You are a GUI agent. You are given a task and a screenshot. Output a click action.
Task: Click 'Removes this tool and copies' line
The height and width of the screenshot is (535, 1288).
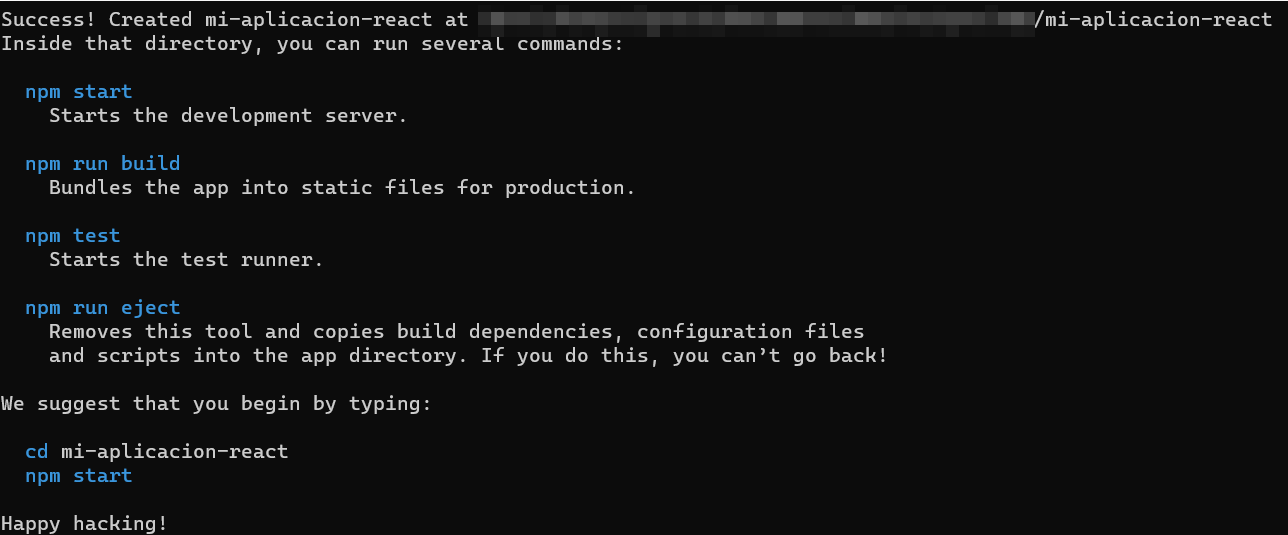pyautogui.click(x=457, y=331)
